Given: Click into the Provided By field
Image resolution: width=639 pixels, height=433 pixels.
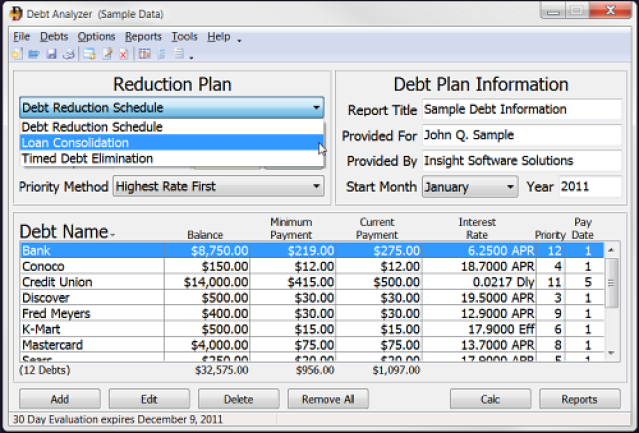Looking at the screenshot, I should (x=522, y=161).
